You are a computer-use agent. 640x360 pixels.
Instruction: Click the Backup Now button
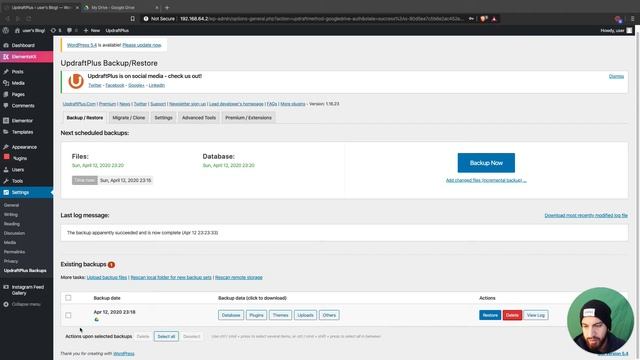coord(486,163)
